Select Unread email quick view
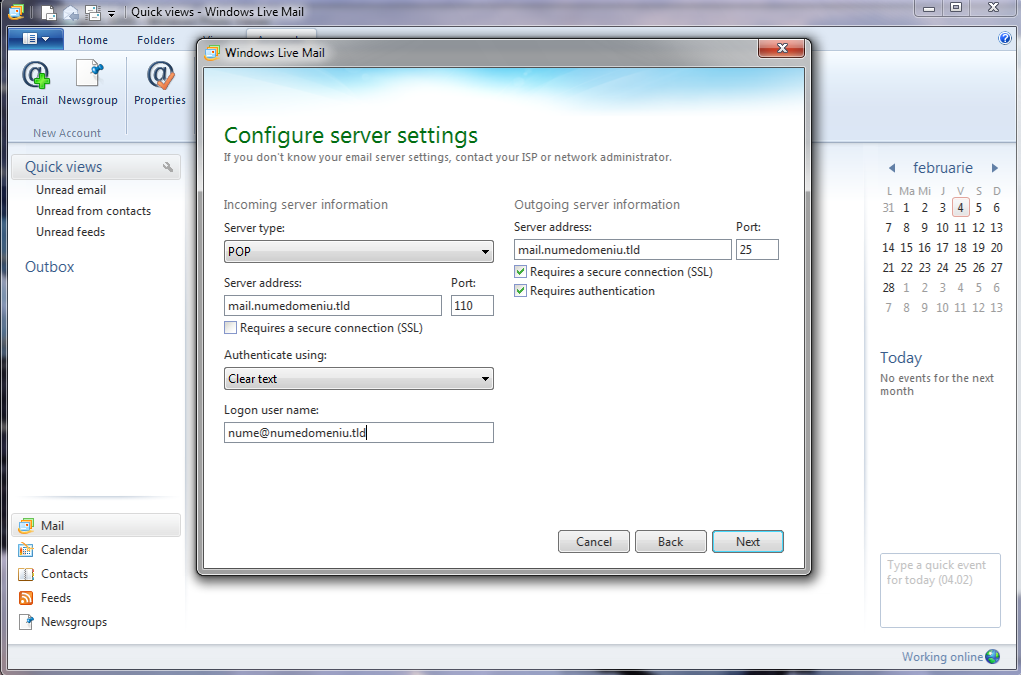1021x675 pixels. coord(71,190)
